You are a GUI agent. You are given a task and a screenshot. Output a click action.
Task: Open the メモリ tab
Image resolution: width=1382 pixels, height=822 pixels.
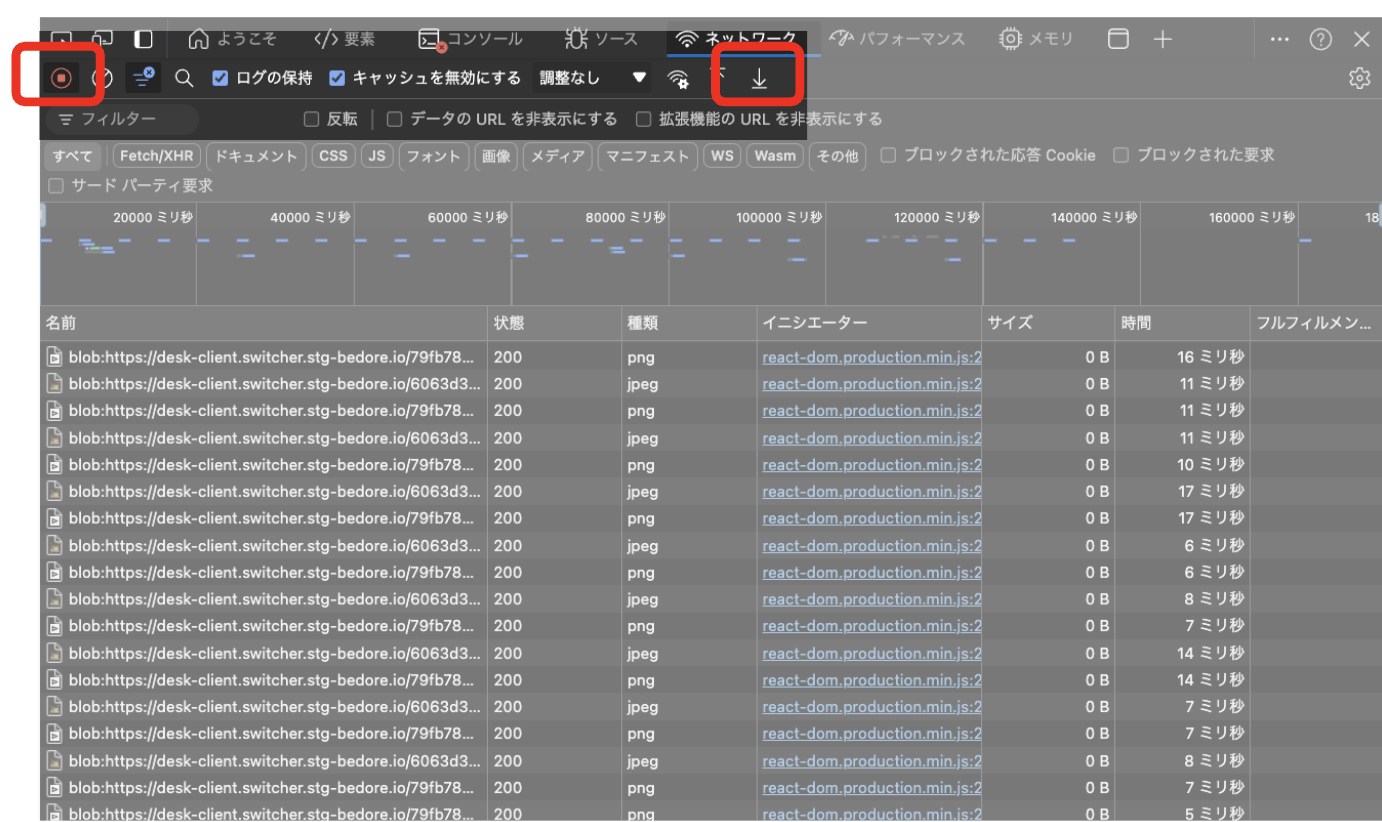pos(1037,39)
